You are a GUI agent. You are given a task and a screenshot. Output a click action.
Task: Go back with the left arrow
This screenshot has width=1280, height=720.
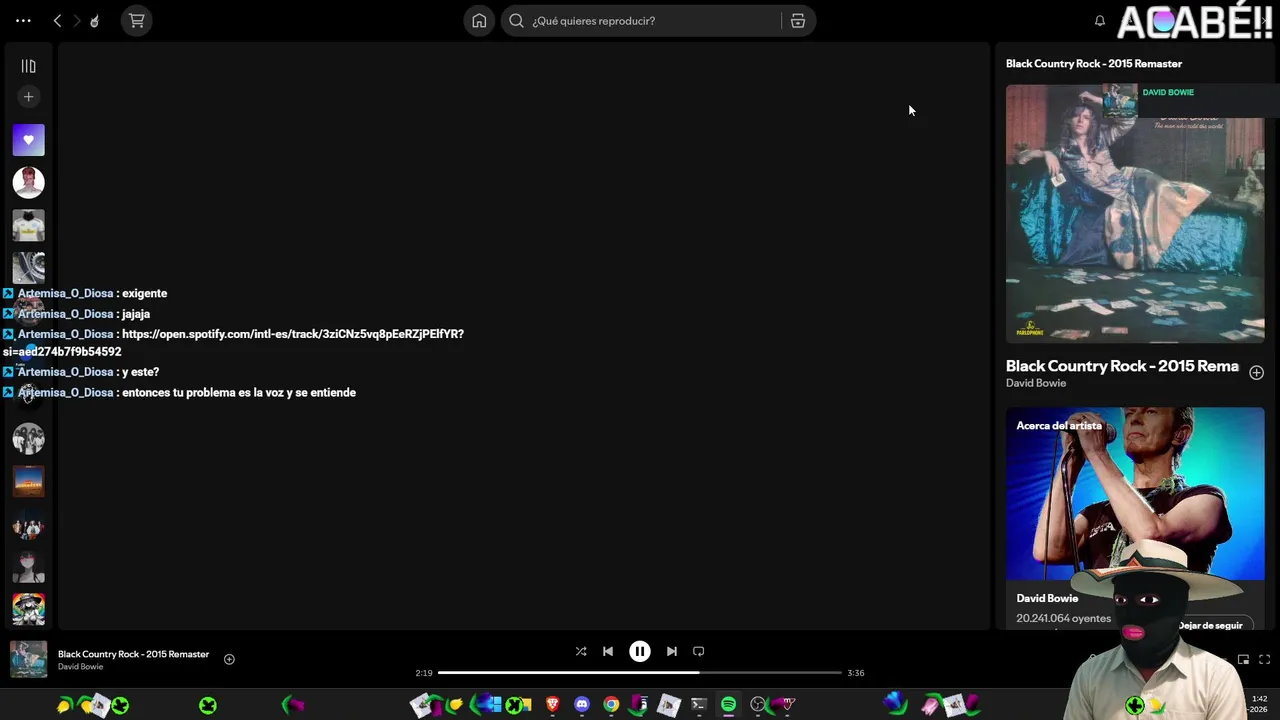(x=57, y=20)
